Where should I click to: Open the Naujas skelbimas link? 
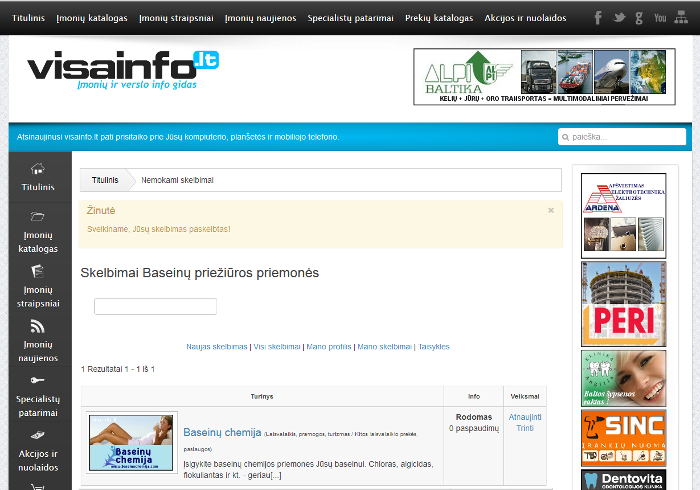coord(217,347)
